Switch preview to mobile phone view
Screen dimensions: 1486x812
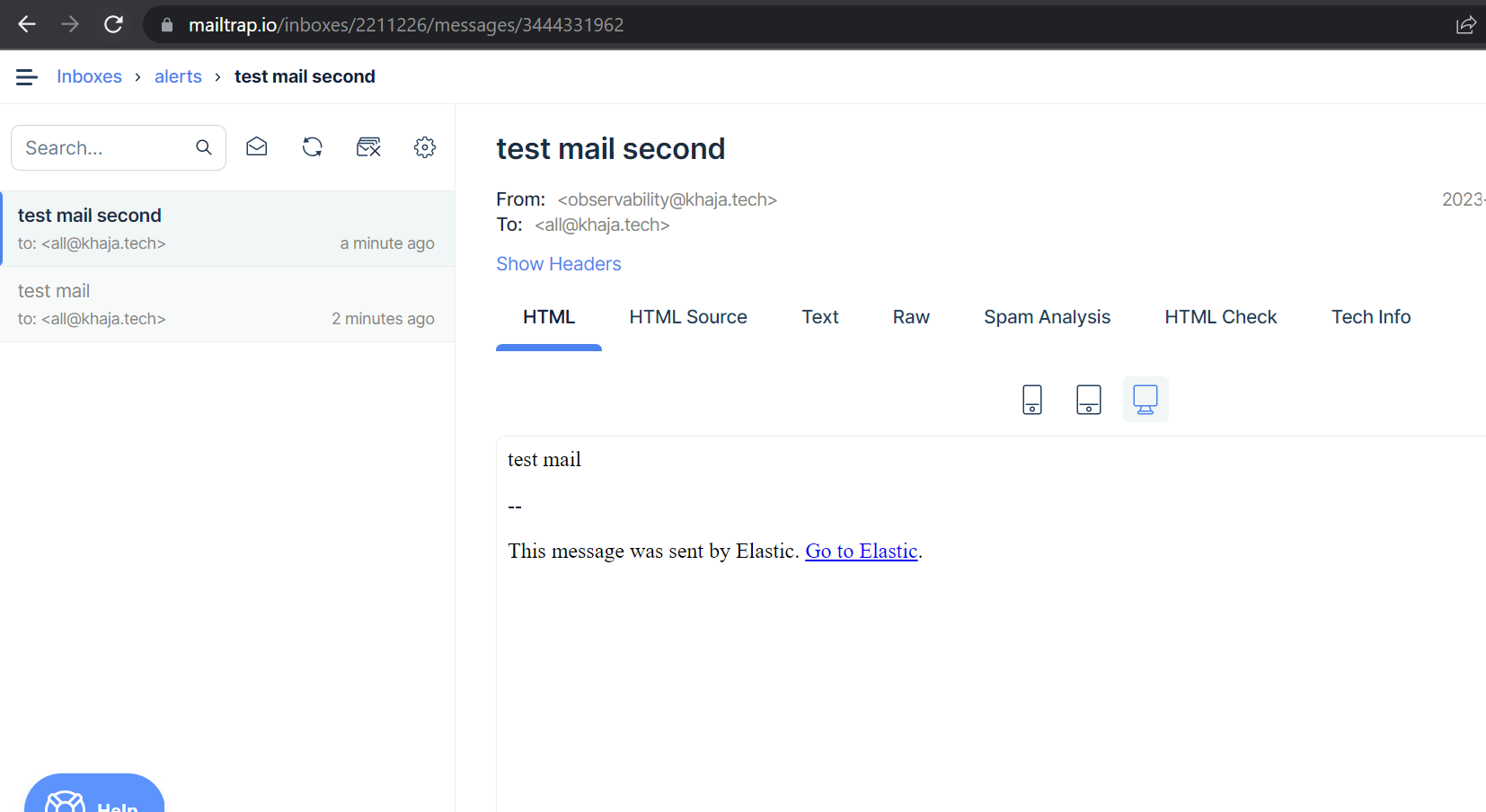(1032, 399)
